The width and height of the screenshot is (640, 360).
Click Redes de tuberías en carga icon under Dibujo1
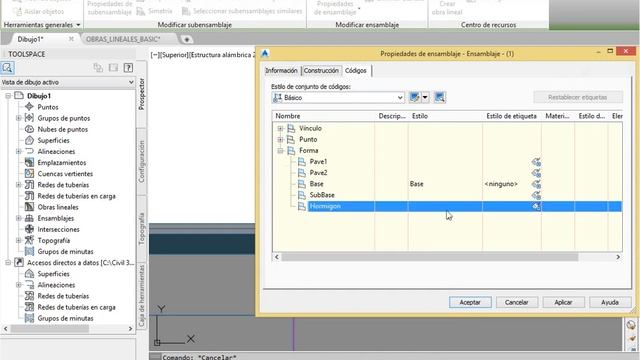point(29,196)
